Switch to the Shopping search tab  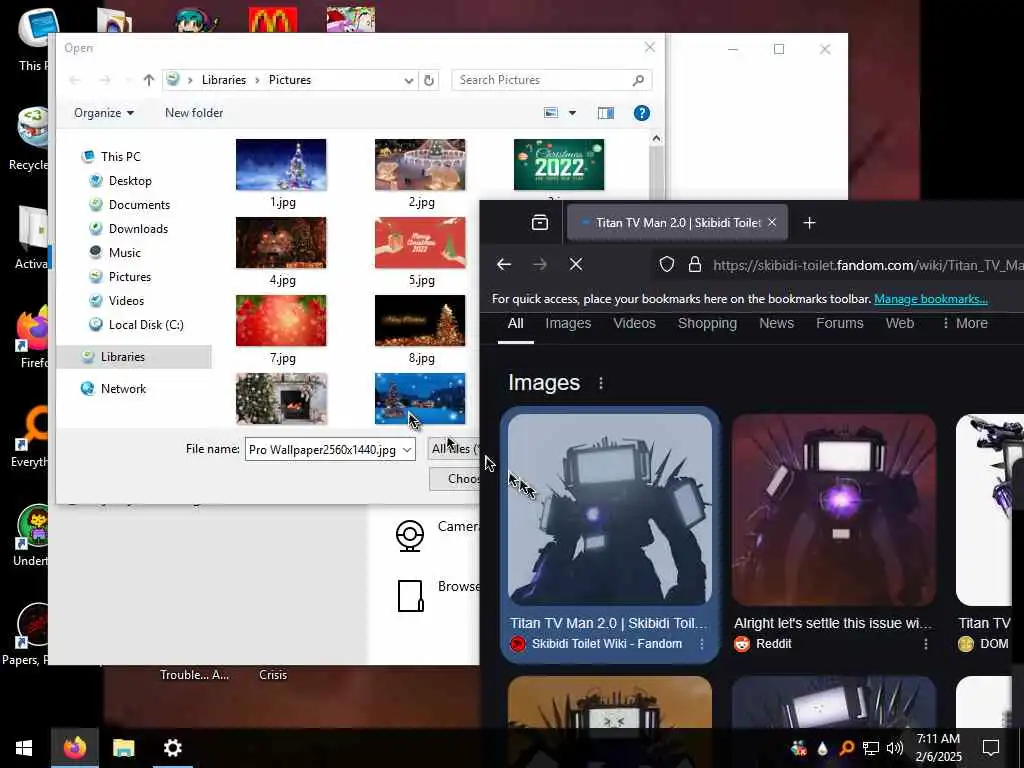tap(707, 323)
